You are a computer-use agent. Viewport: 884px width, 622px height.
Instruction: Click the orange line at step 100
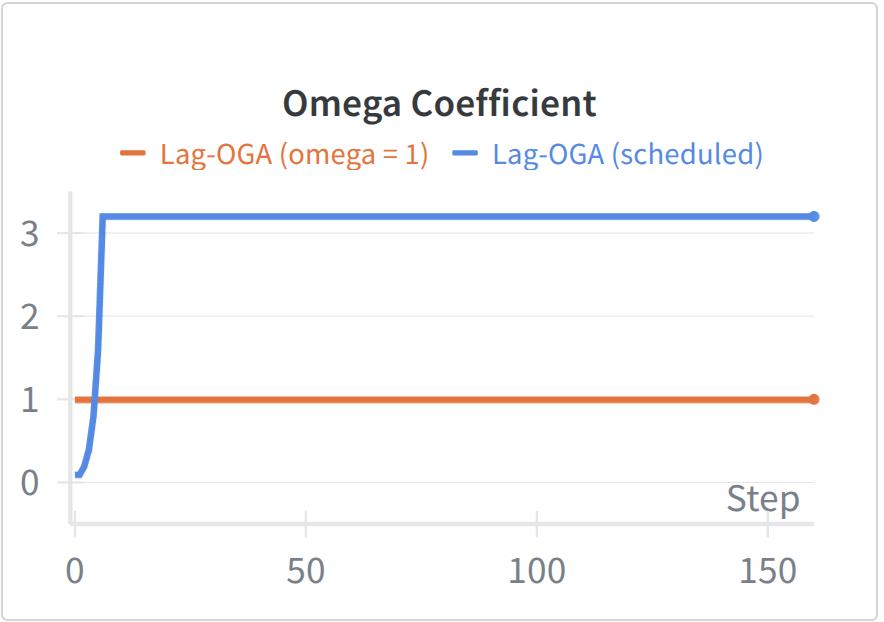[x=537, y=400]
